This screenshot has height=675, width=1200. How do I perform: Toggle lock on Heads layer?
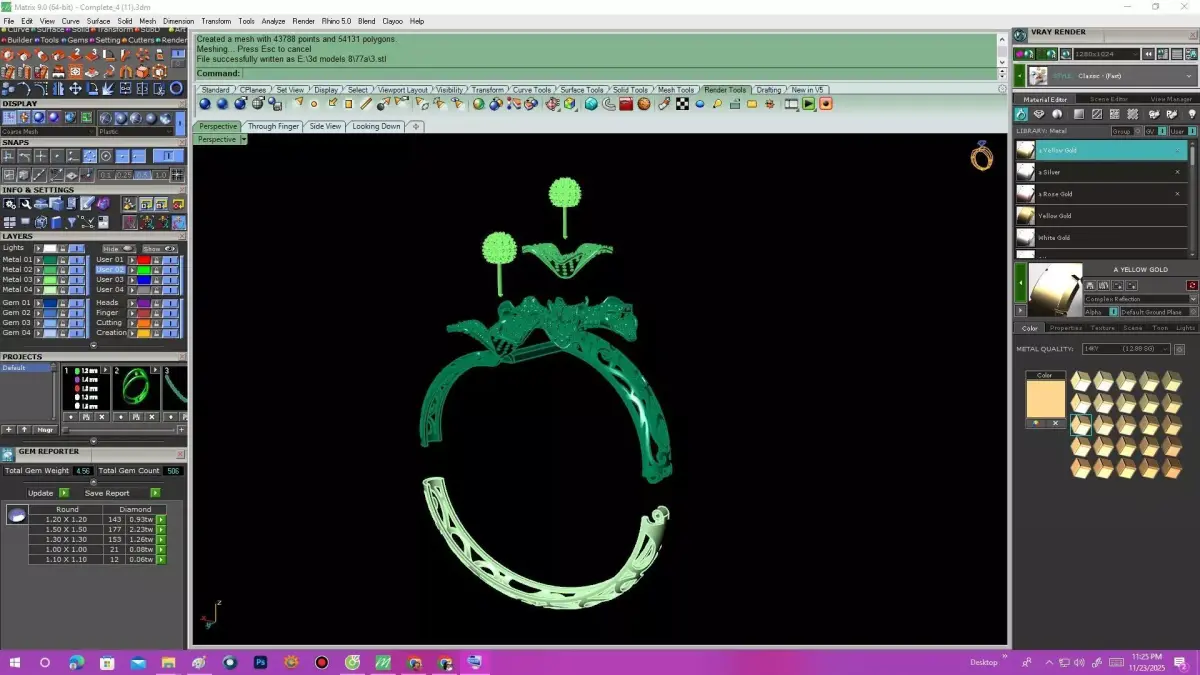pos(156,303)
